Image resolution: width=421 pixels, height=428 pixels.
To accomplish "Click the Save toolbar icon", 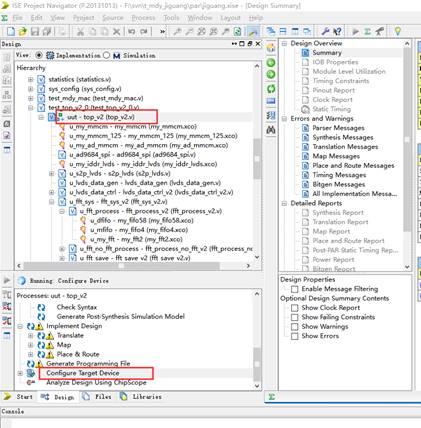I will pyautogui.click(x=35, y=31).
